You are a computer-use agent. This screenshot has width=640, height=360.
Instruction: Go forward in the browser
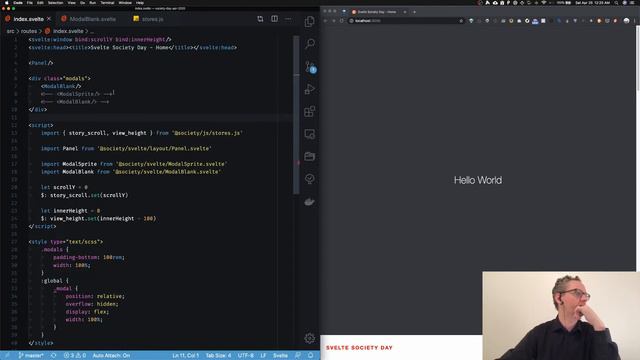tap(333, 20)
